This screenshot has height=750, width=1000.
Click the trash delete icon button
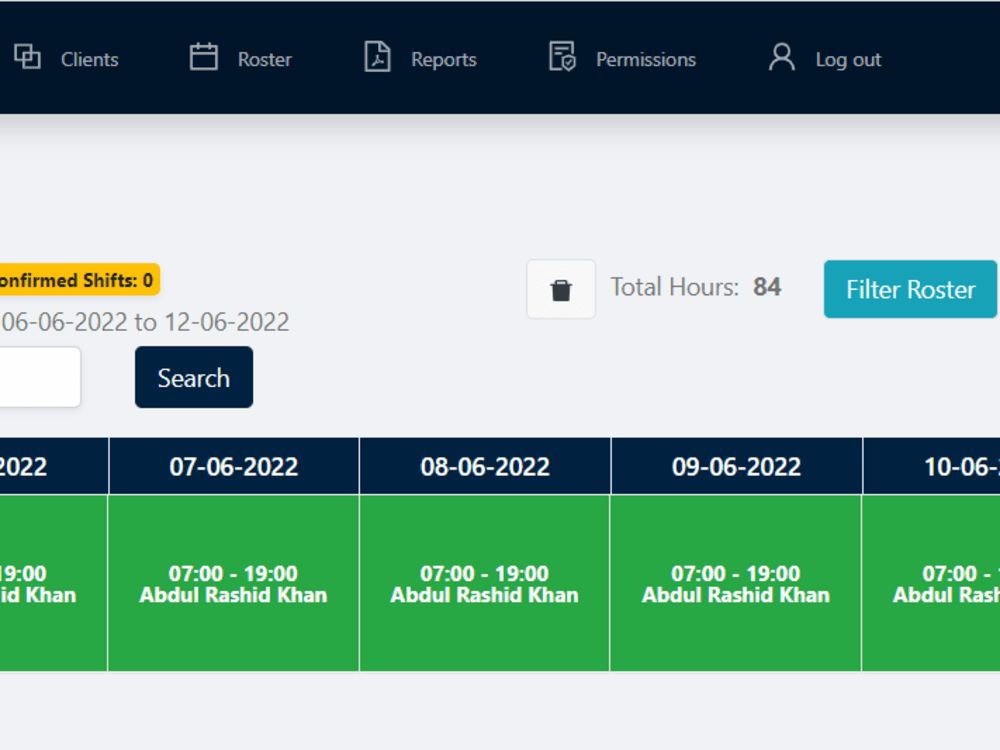(561, 289)
